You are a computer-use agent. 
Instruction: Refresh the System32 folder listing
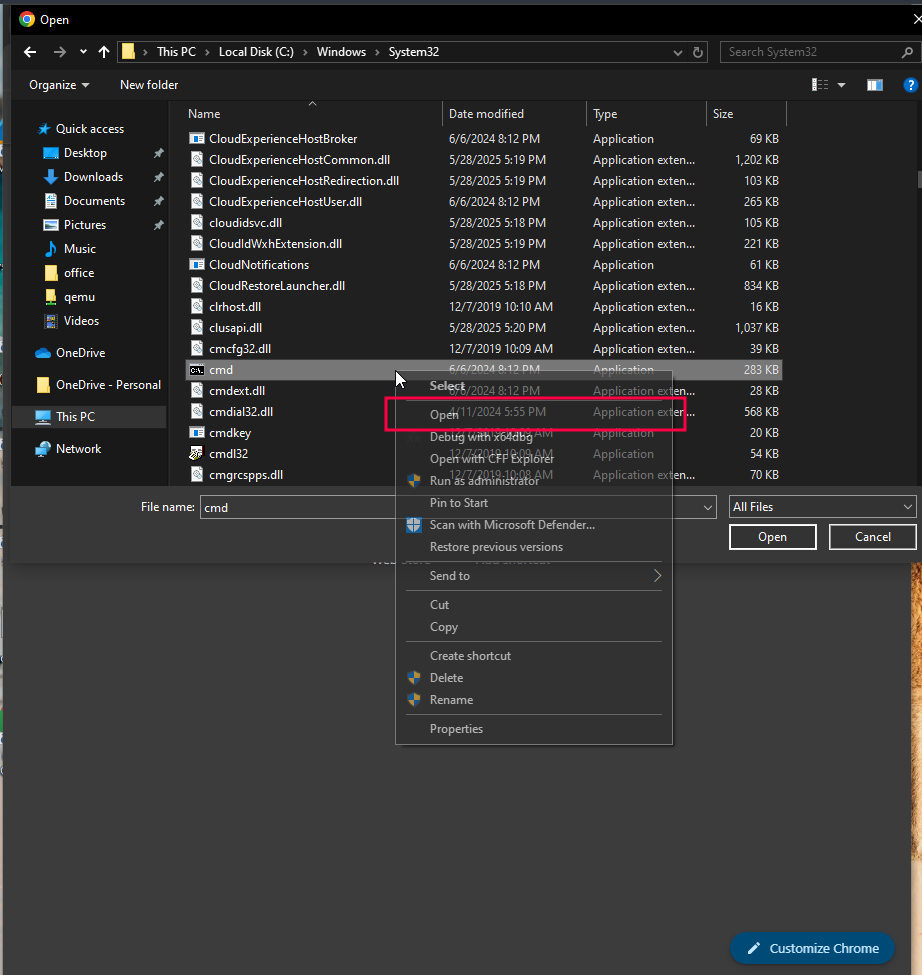698,52
